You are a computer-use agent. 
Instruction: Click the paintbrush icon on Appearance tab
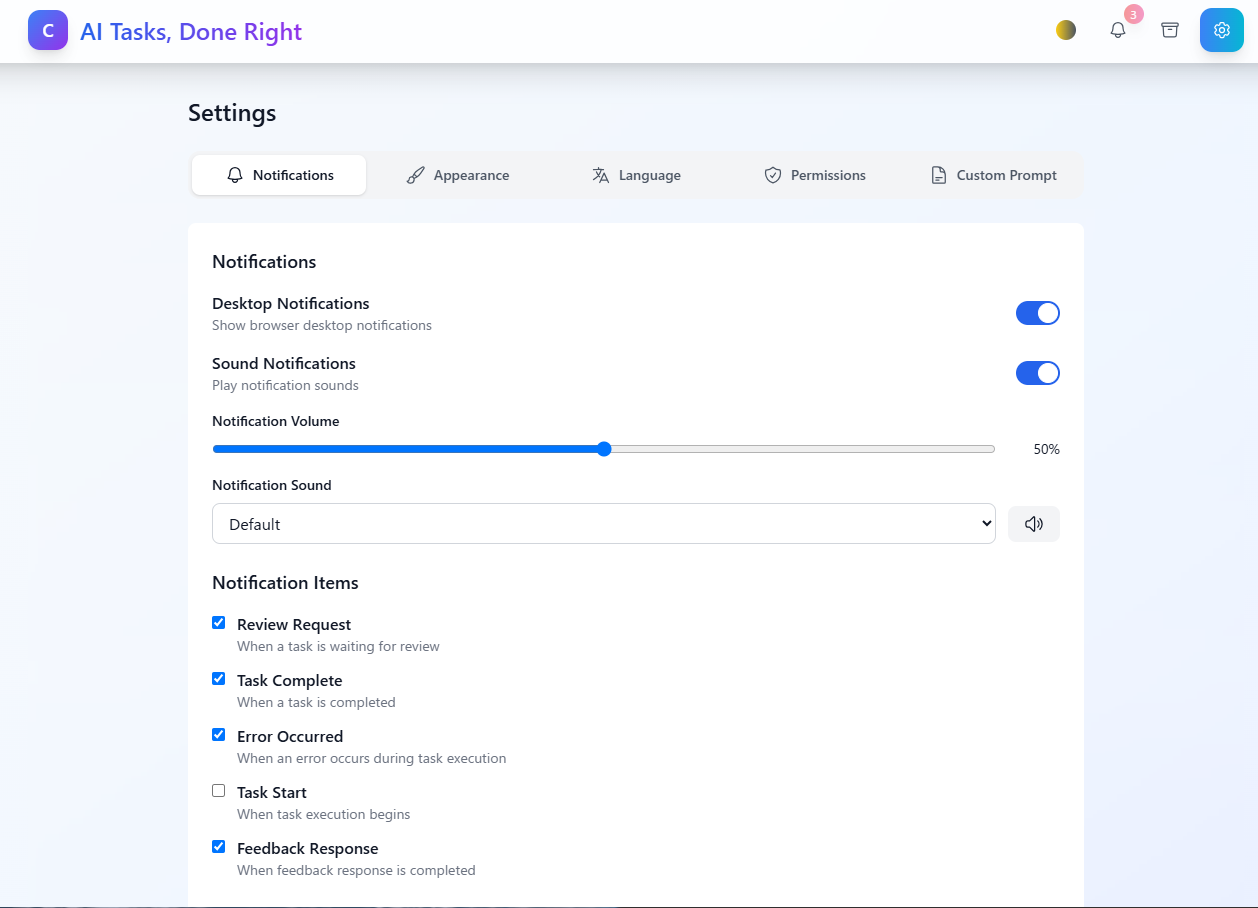point(416,175)
